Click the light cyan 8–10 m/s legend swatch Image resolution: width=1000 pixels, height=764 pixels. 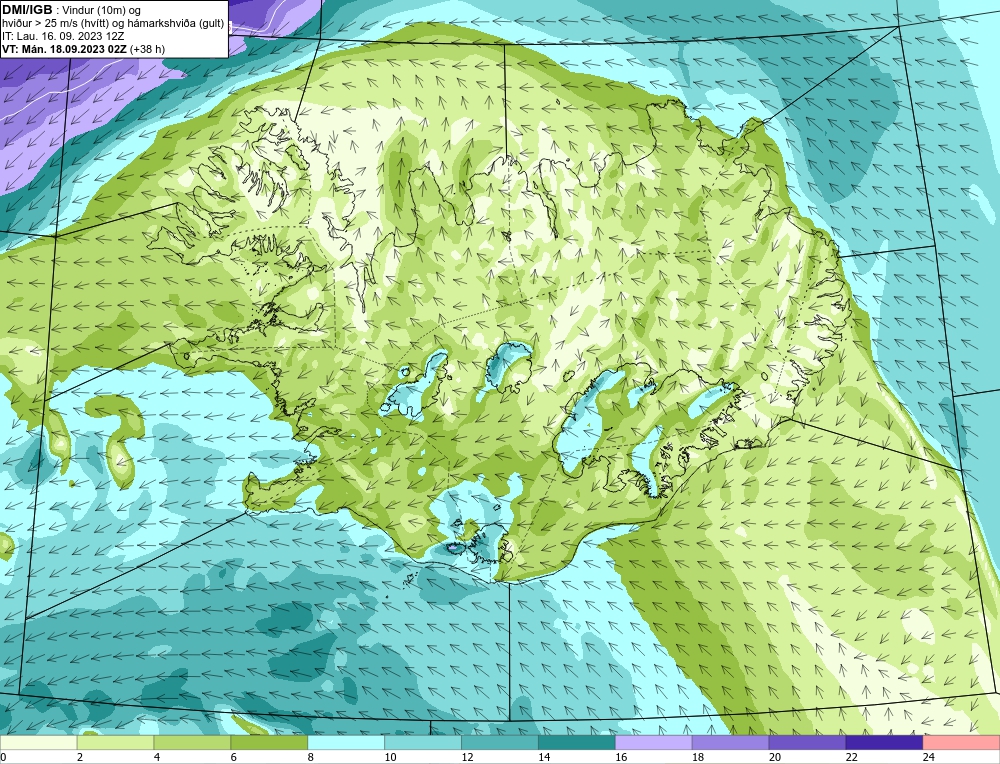pos(346,742)
